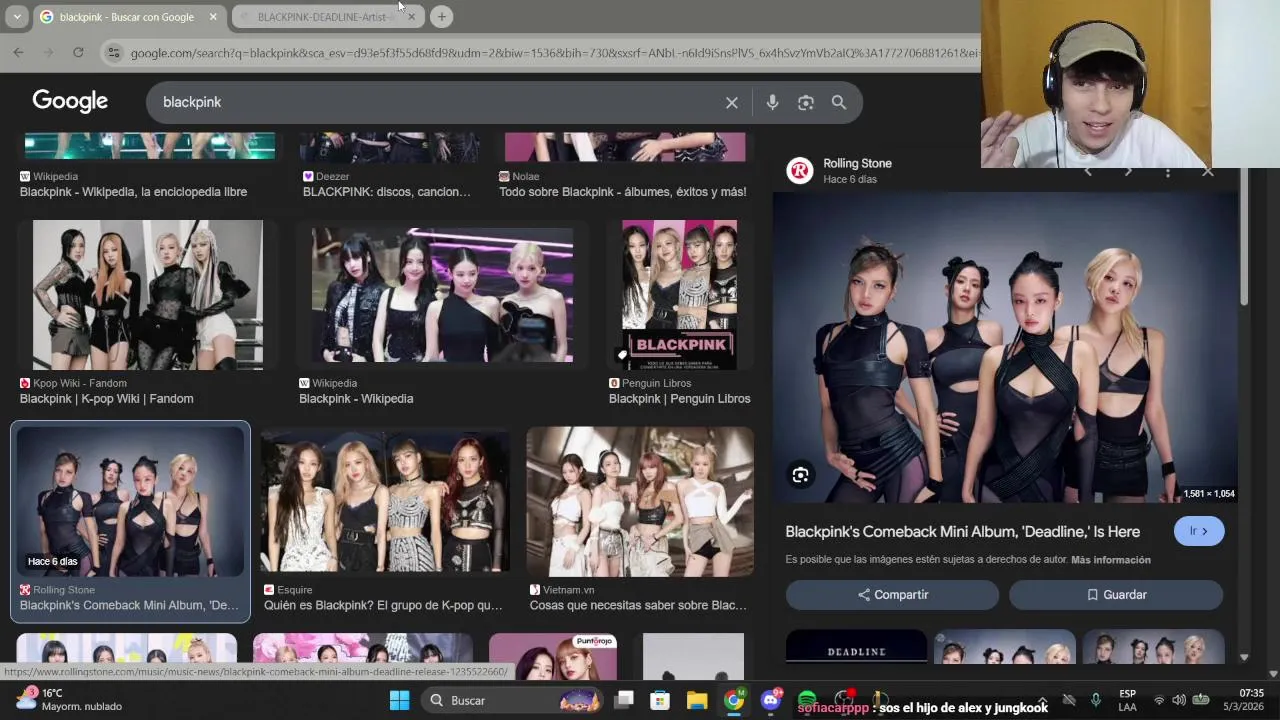Viewport: 1280px width, 720px height.
Task: Switch to the BLACKPINK-DEADLINE-Artist tab
Action: point(321,17)
